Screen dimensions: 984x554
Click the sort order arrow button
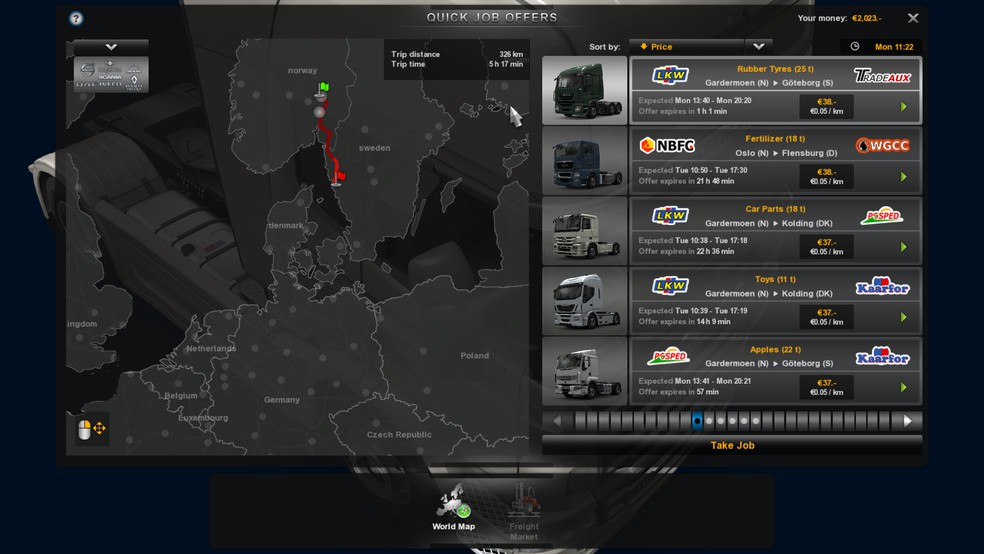(759, 47)
